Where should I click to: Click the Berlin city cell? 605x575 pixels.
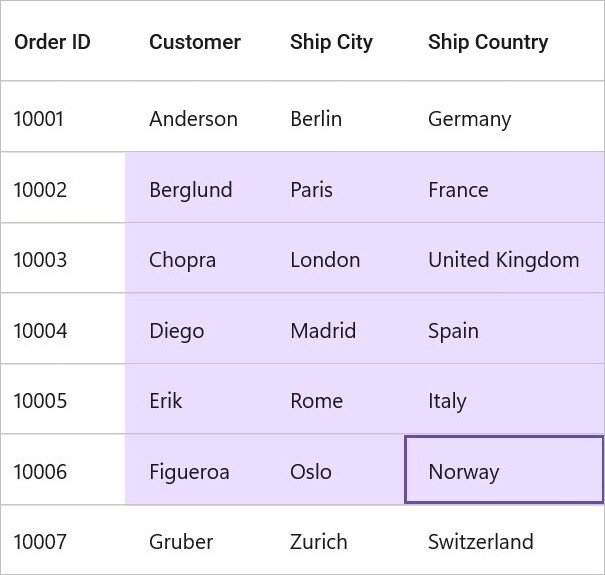coord(335,117)
